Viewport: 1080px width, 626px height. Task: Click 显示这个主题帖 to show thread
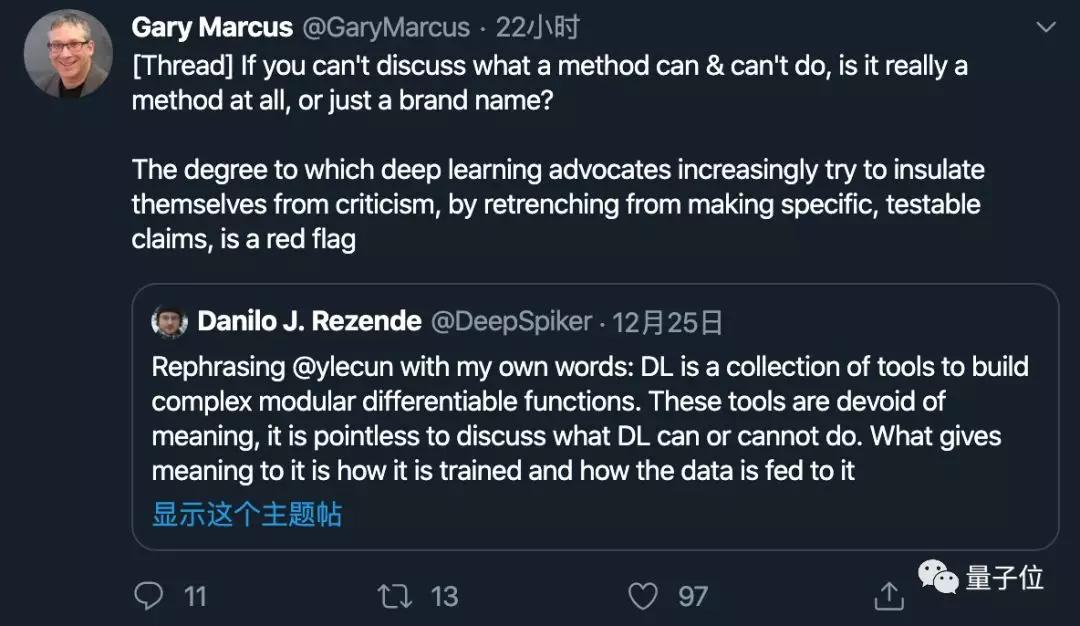247,514
